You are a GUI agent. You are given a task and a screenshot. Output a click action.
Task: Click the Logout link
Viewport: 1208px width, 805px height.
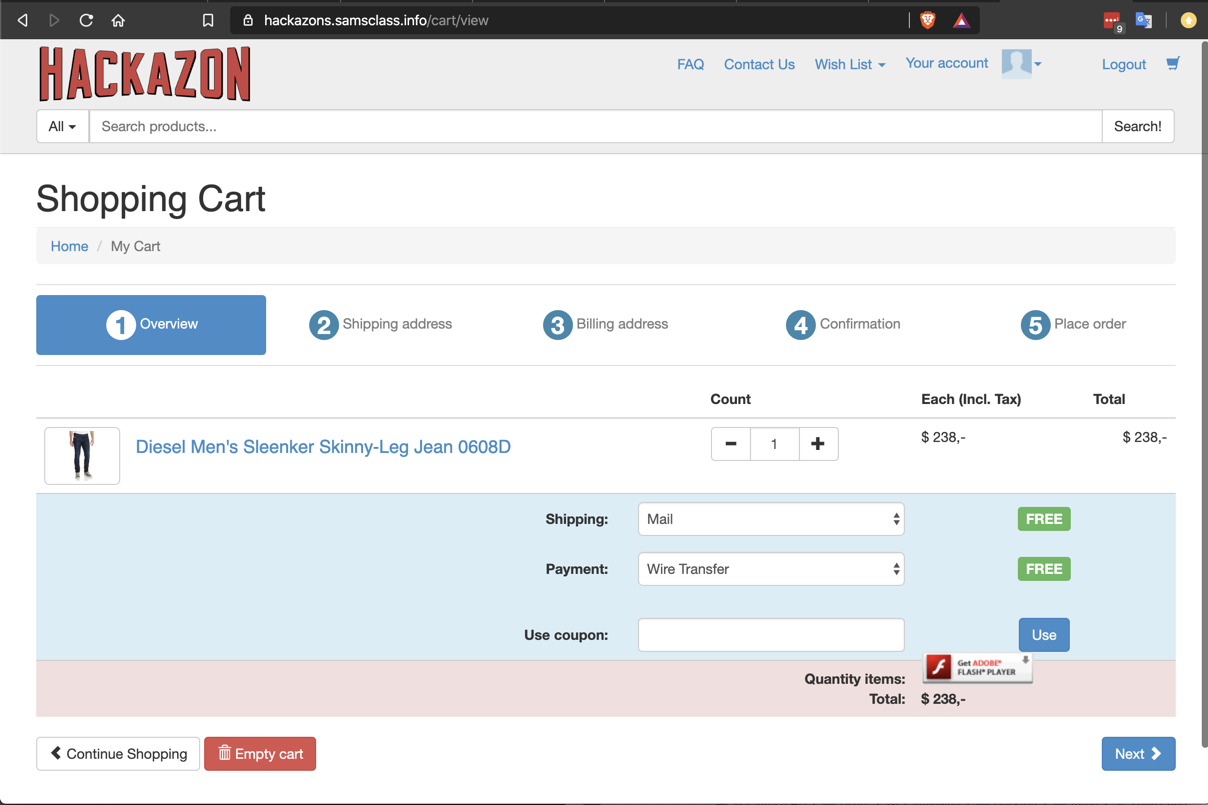[1124, 64]
